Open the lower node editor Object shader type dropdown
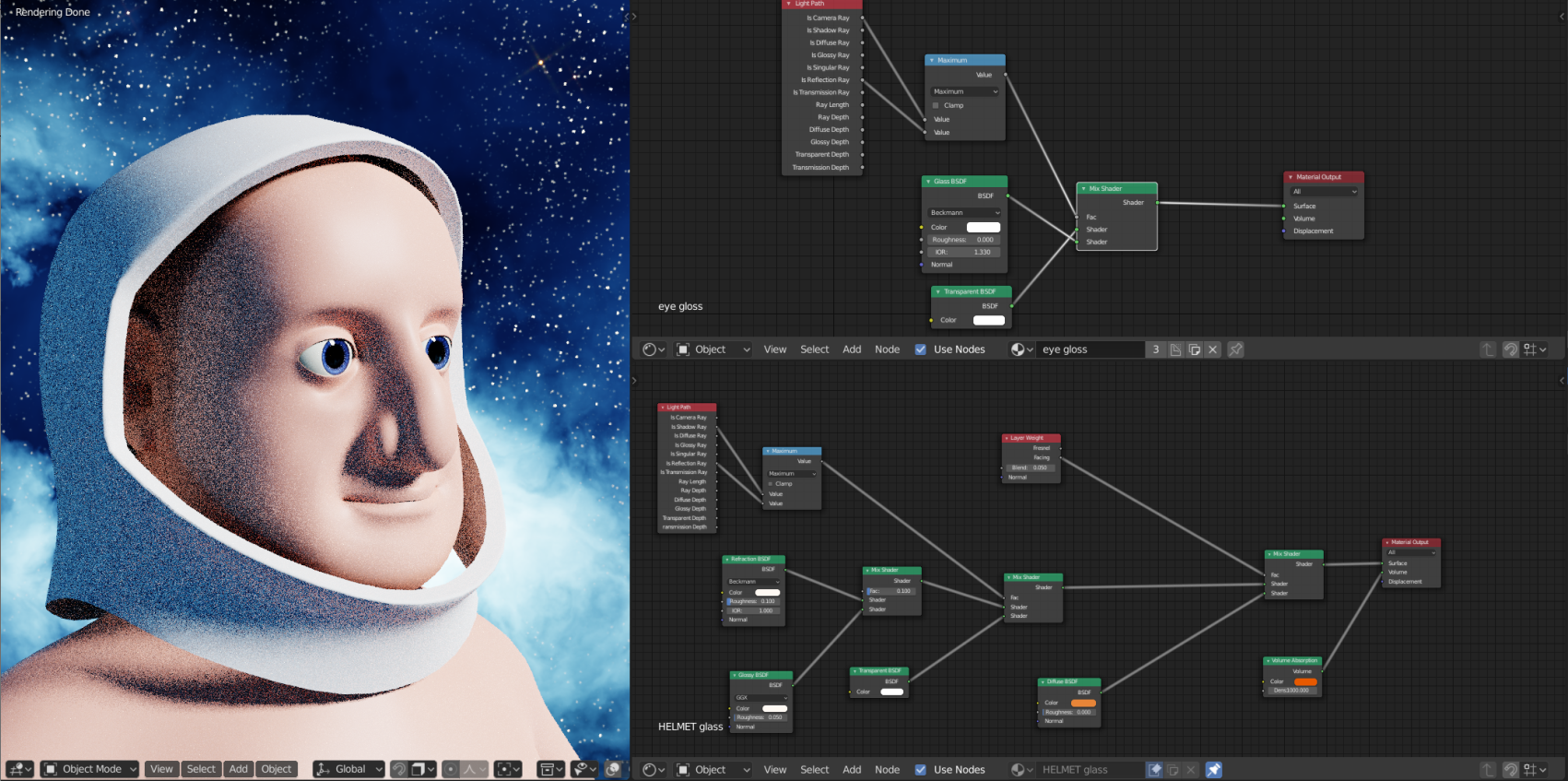1568x781 pixels. click(713, 770)
